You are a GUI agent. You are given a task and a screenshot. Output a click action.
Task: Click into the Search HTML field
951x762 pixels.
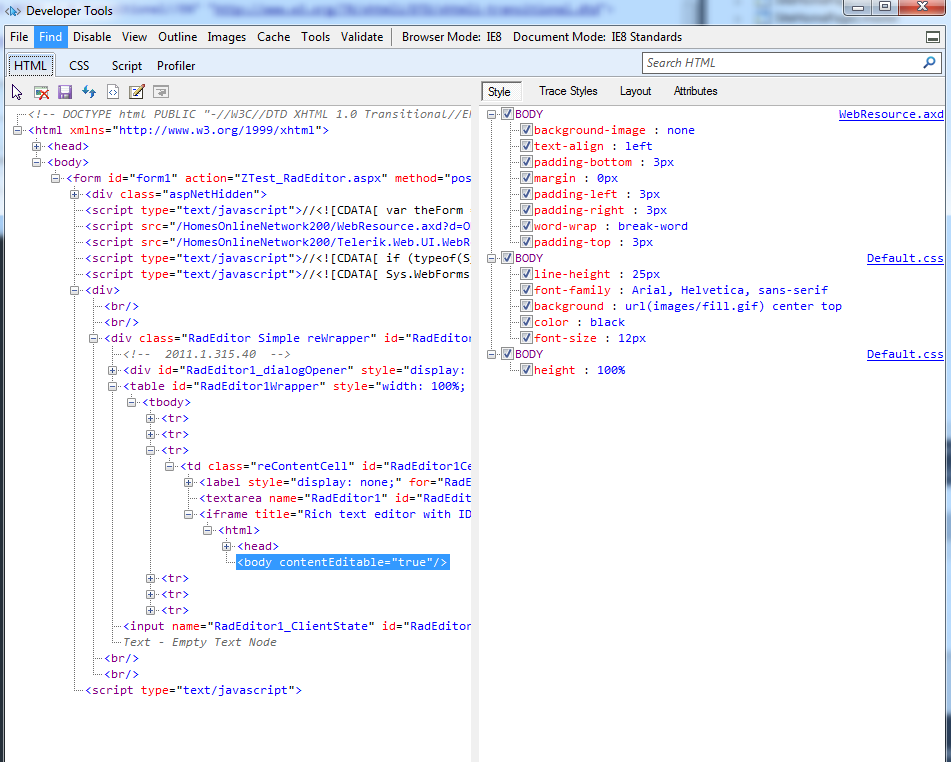[x=780, y=63]
